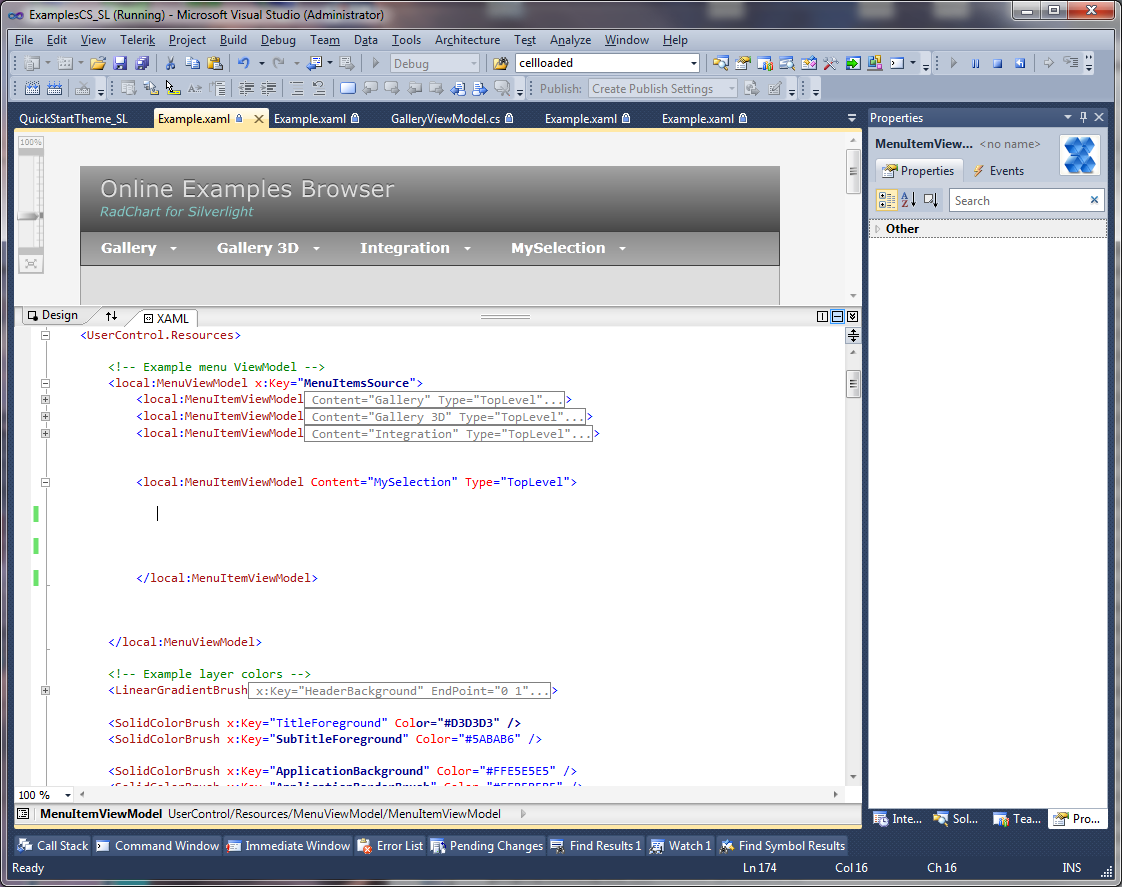The height and width of the screenshot is (887, 1122).
Task: Paste from clipboard icon
Action: (x=215, y=63)
